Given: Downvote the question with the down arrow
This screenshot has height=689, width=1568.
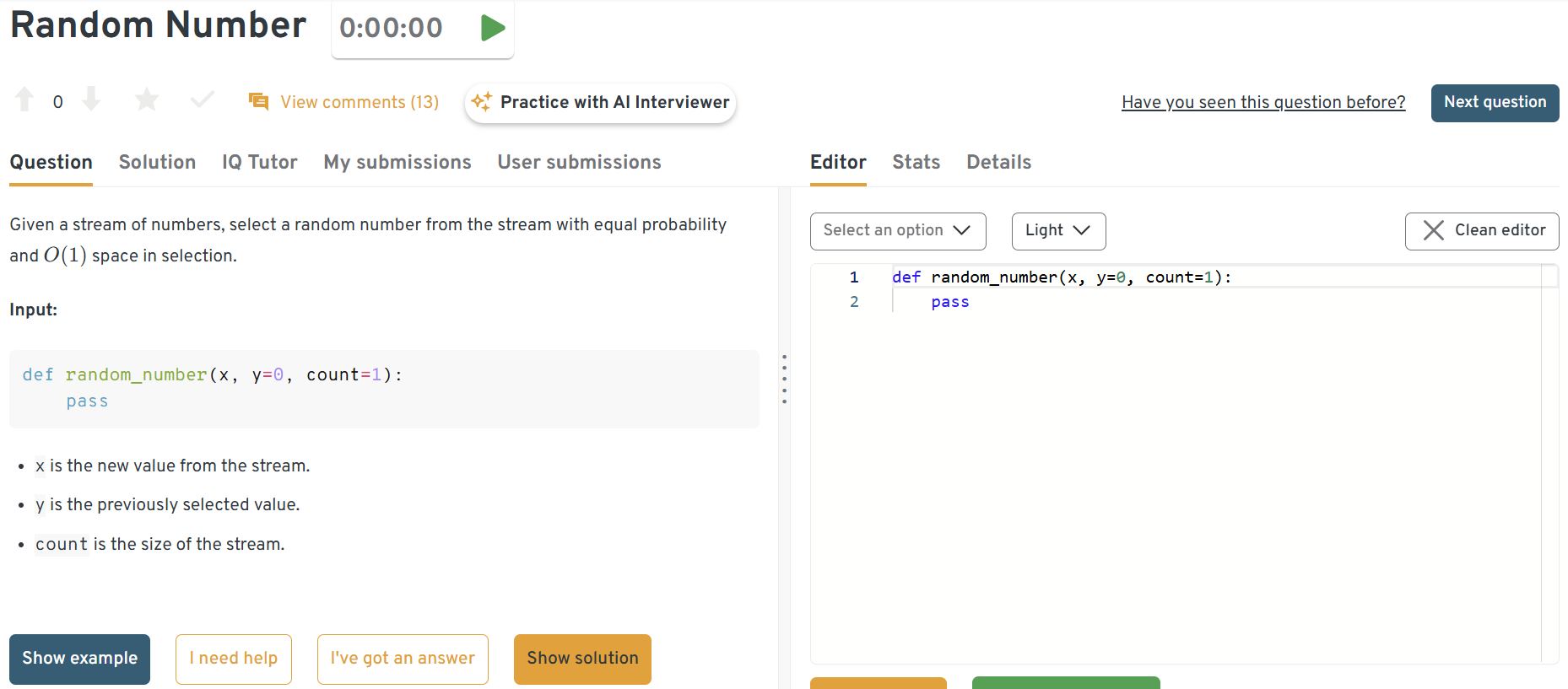Looking at the screenshot, I should (x=91, y=100).
